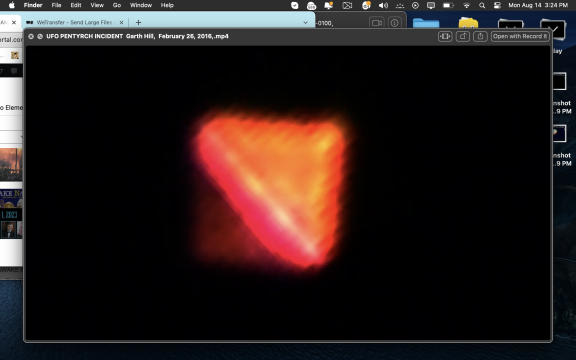Viewport: 576px width, 360px height.
Task: Toggle the sound volume menu bar icon
Action: (383, 5)
